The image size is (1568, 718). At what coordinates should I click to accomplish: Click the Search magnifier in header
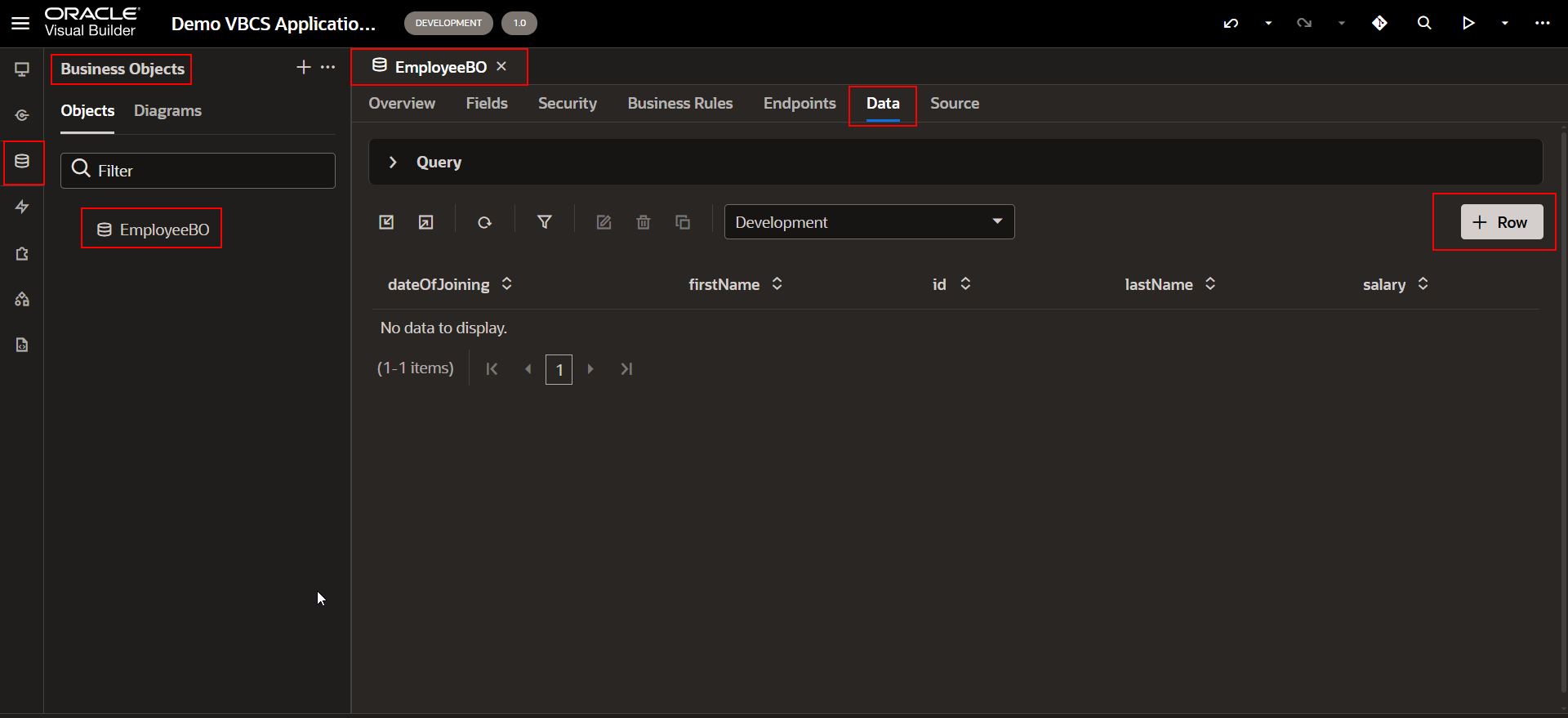[1424, 23]
